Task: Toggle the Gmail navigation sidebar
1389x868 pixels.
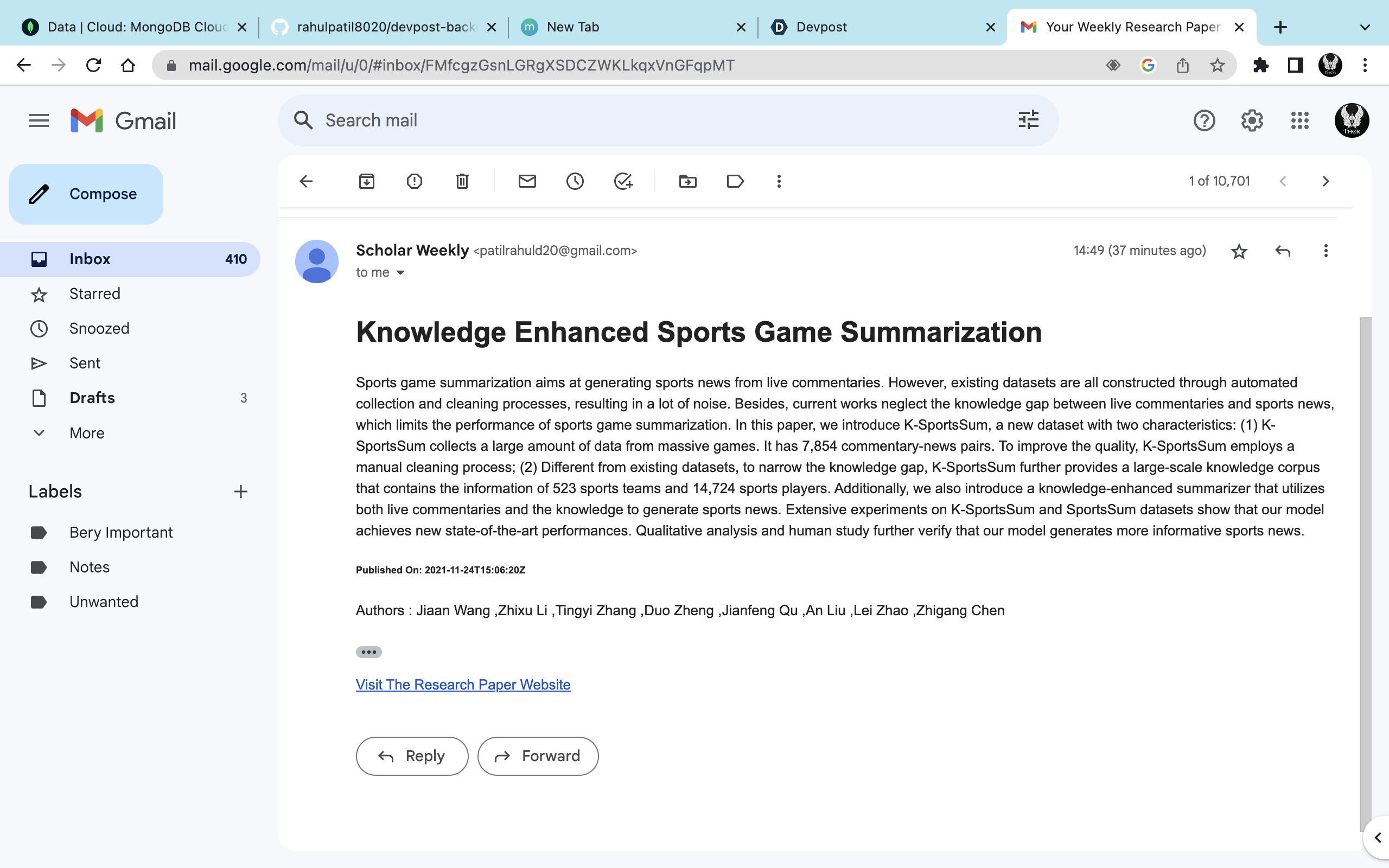Action: point(39,120)
